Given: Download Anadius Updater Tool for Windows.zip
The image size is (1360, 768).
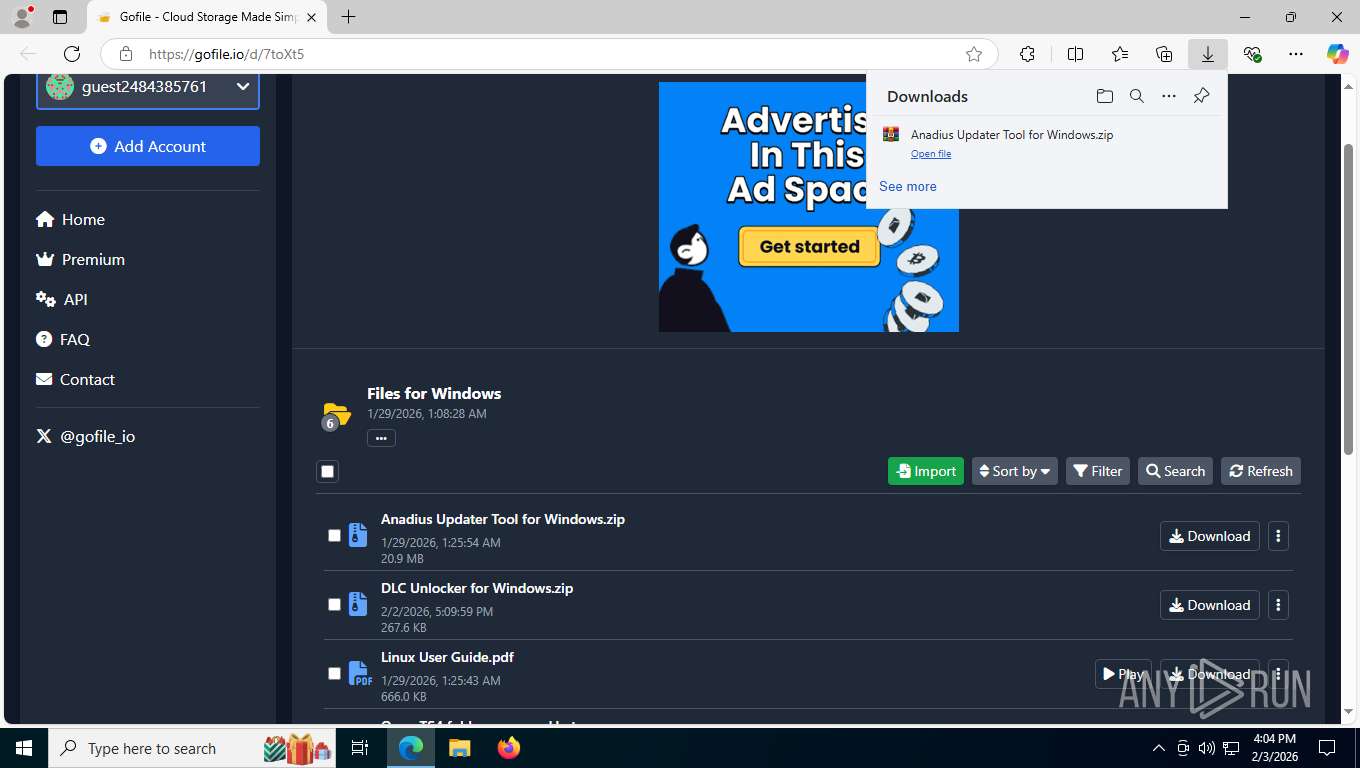Looking at the screenshot, I should (1210, 536).
